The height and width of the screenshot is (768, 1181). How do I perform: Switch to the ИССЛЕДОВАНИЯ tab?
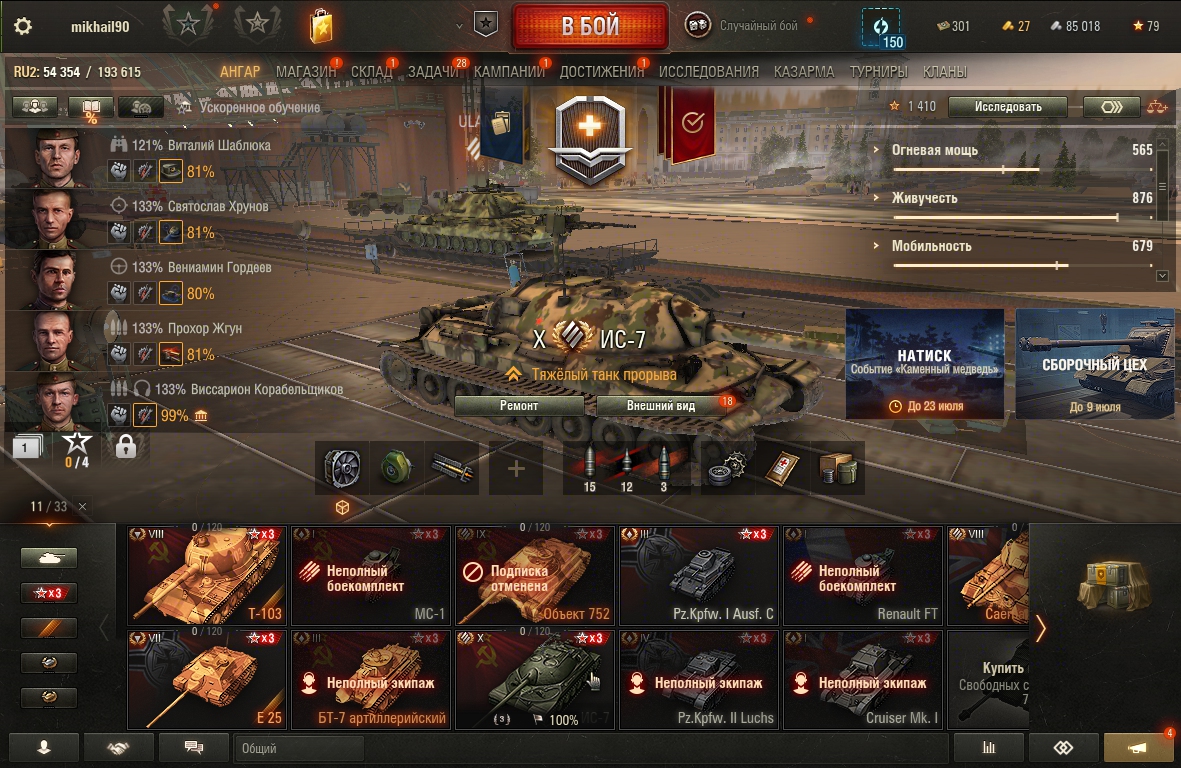(709, 72)
